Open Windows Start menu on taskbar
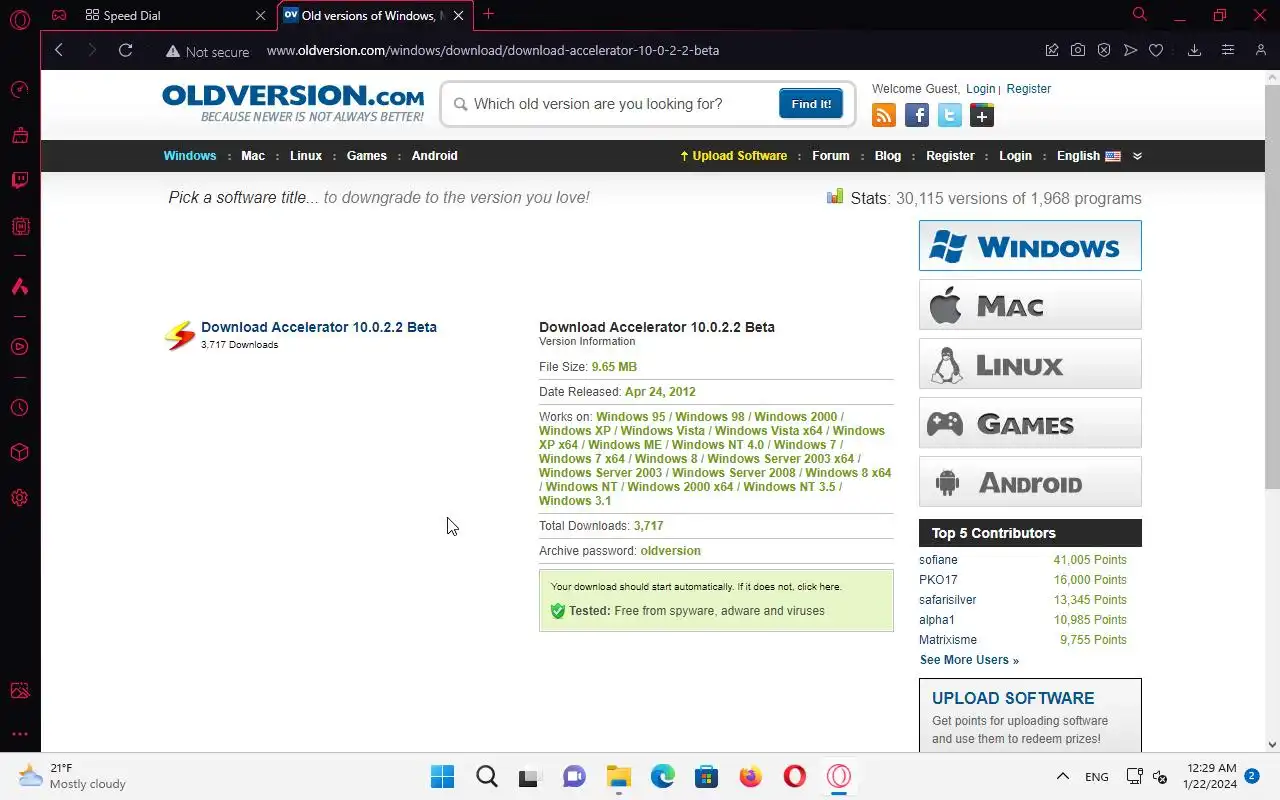 point(442,776)
